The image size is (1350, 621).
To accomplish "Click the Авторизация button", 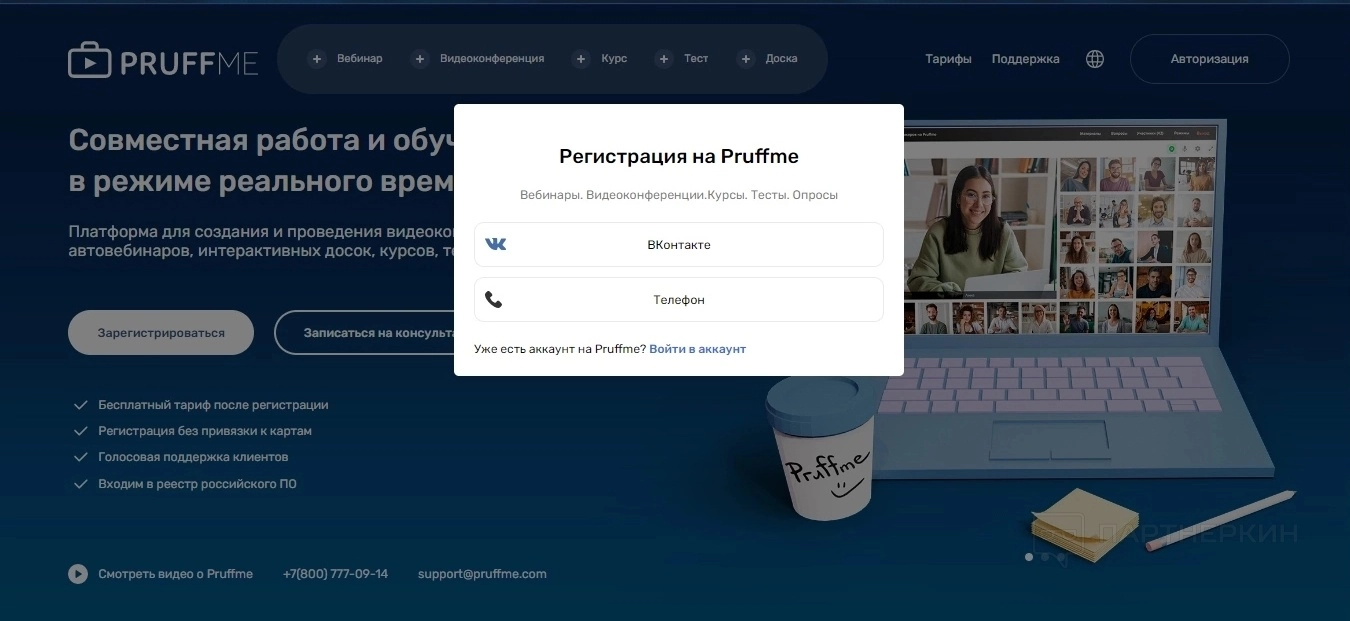I will (1209, 59).
